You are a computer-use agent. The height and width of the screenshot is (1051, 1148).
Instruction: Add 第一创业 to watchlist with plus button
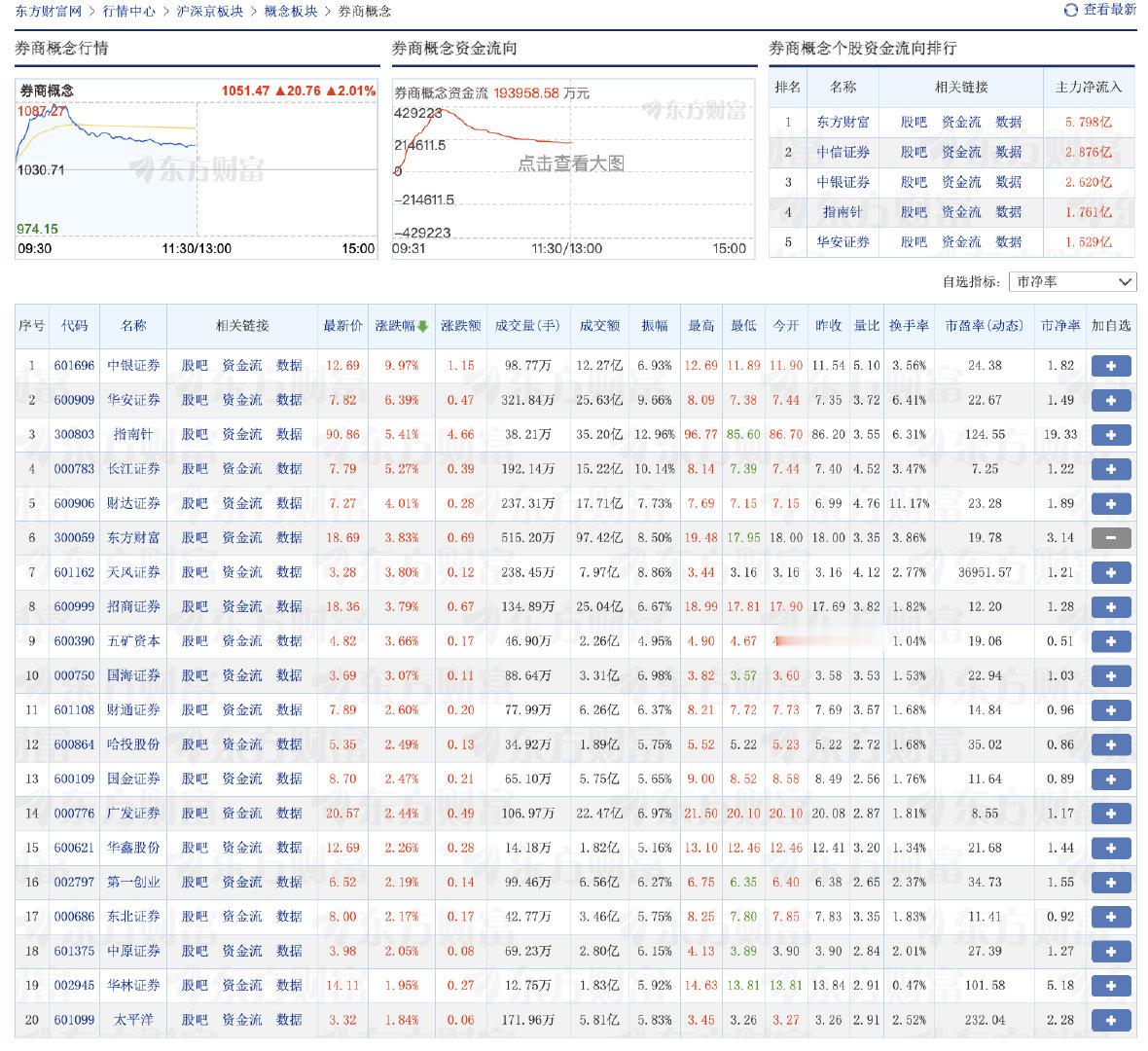tap(1111, 882)
